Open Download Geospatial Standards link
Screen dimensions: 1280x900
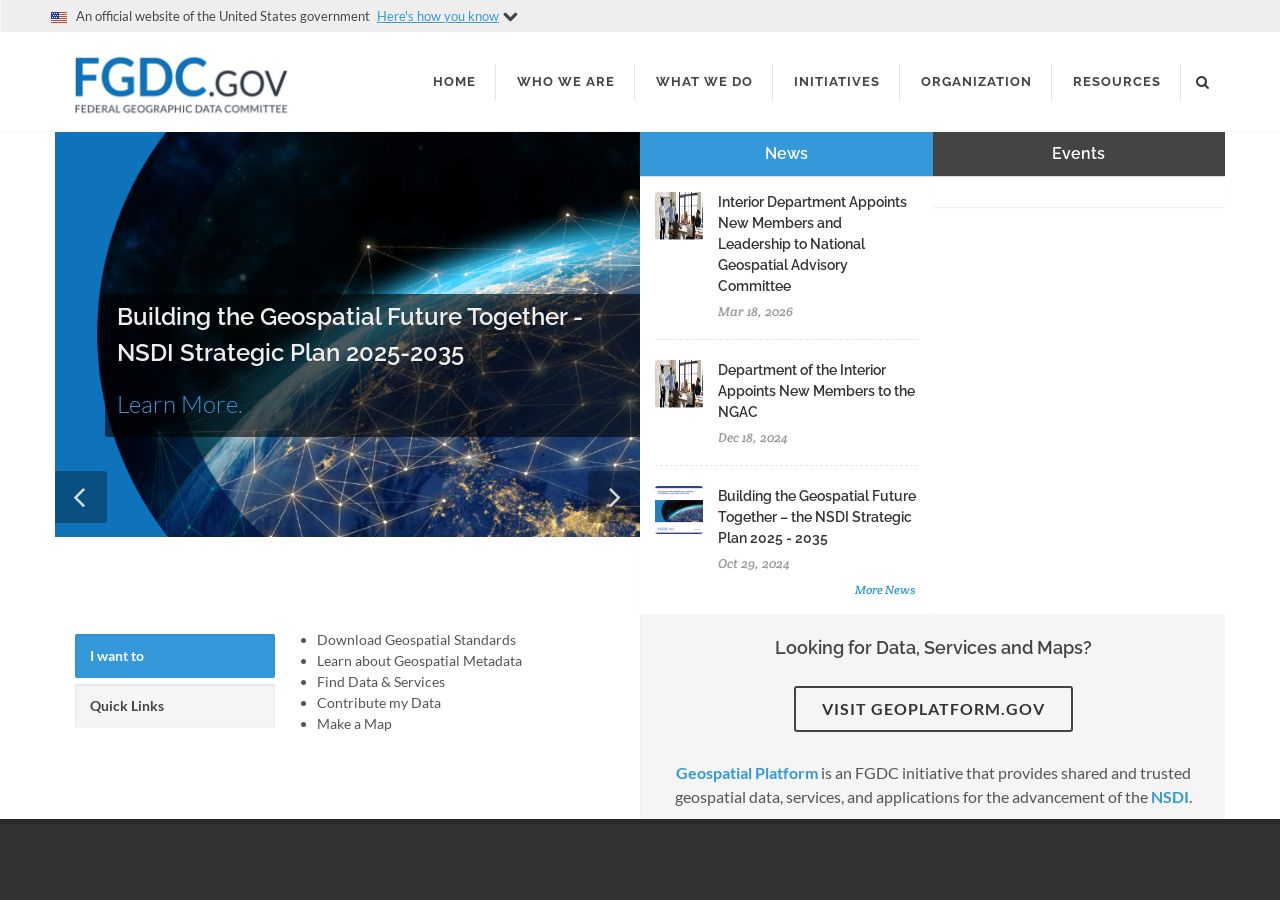[416, 640]
